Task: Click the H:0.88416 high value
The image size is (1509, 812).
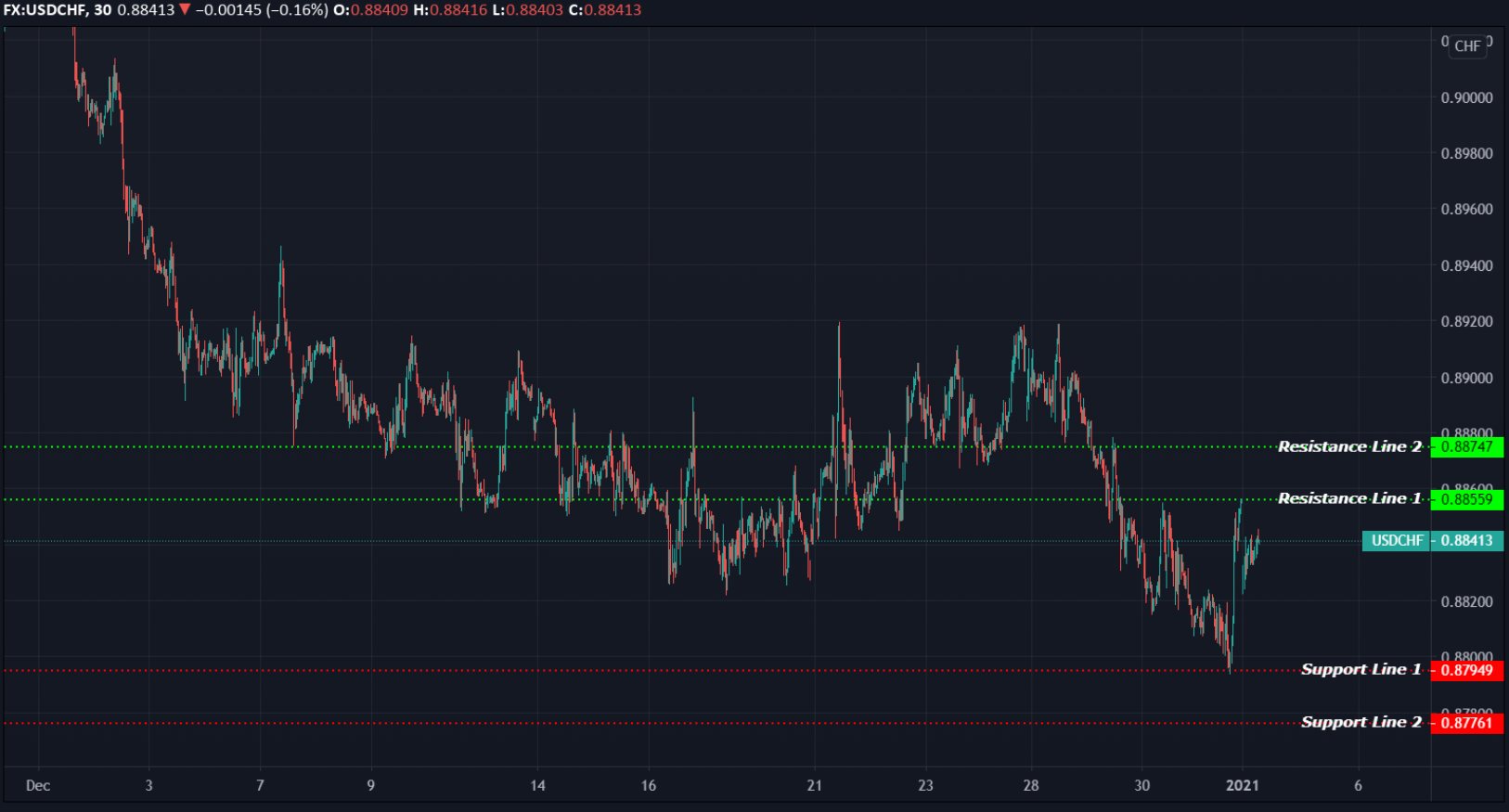Action: (x=450, y=10)
